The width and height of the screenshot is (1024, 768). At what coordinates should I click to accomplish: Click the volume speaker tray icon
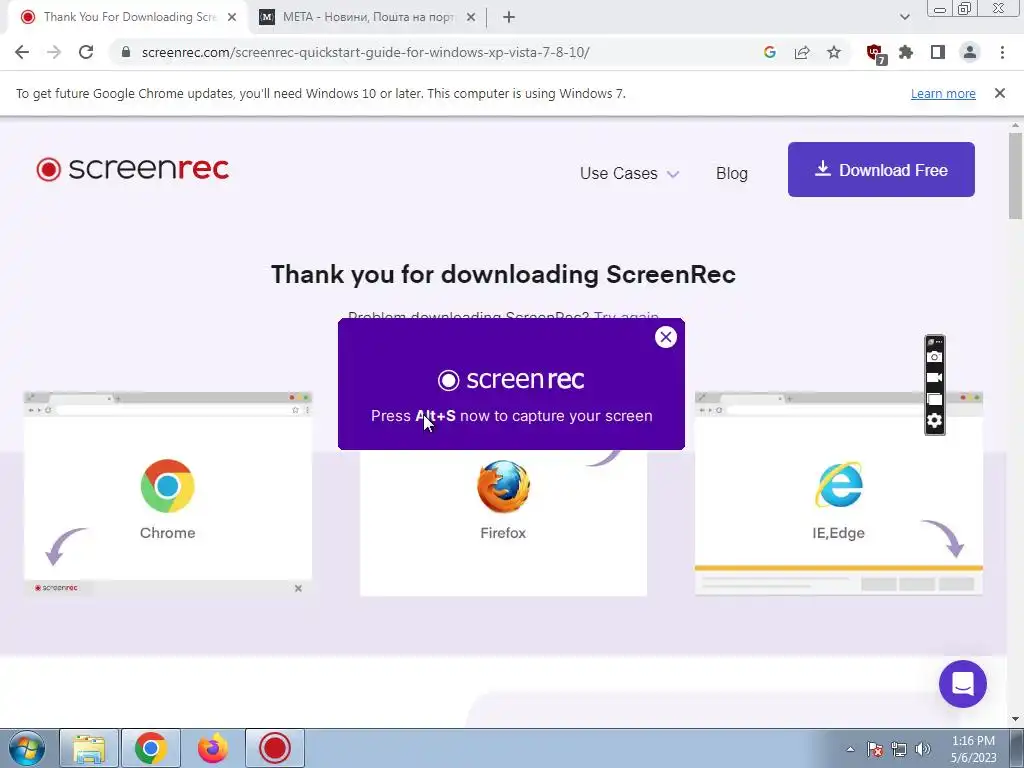[x=923, y=749]
